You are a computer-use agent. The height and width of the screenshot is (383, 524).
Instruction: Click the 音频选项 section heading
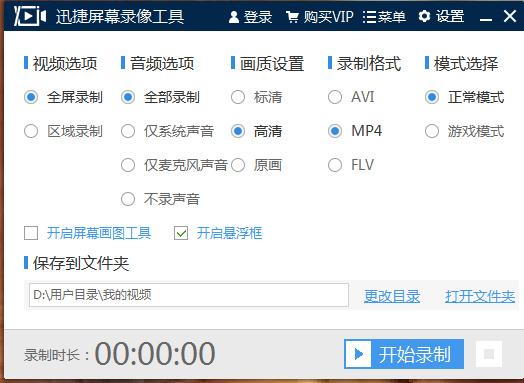162,63
